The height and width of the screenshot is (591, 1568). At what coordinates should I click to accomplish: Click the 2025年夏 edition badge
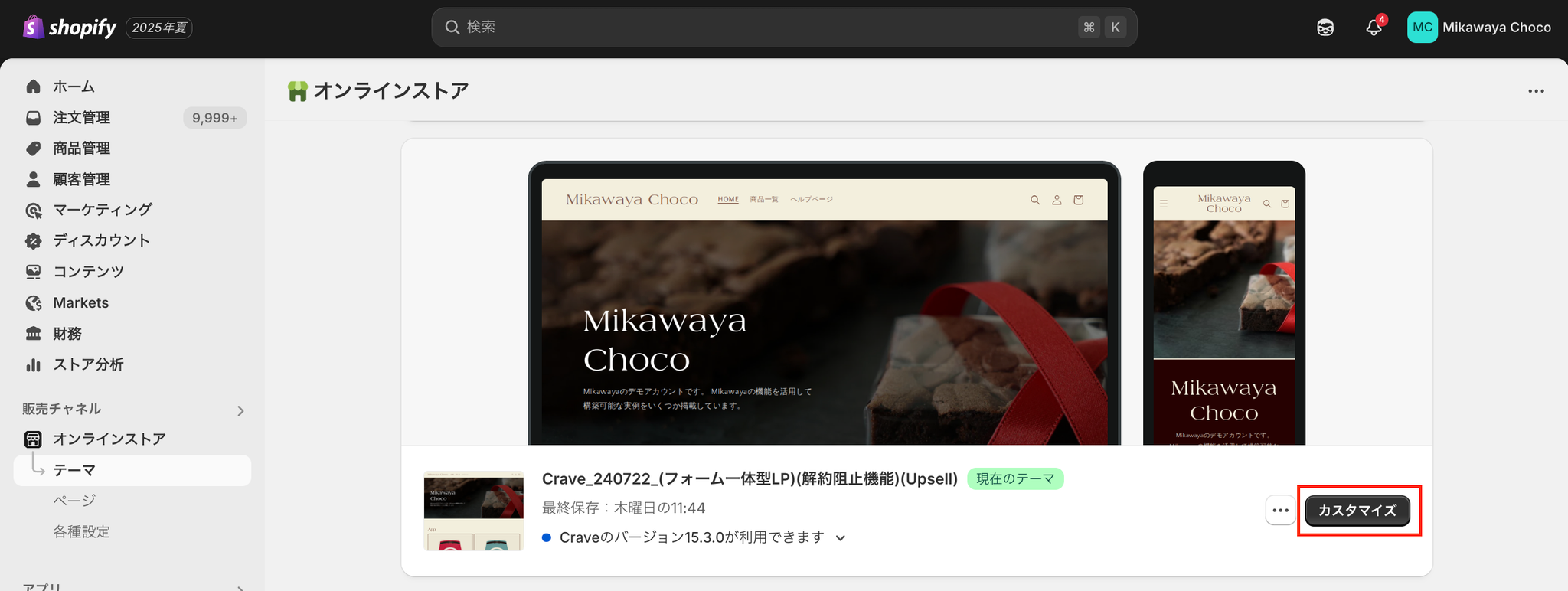coord(159,28)
